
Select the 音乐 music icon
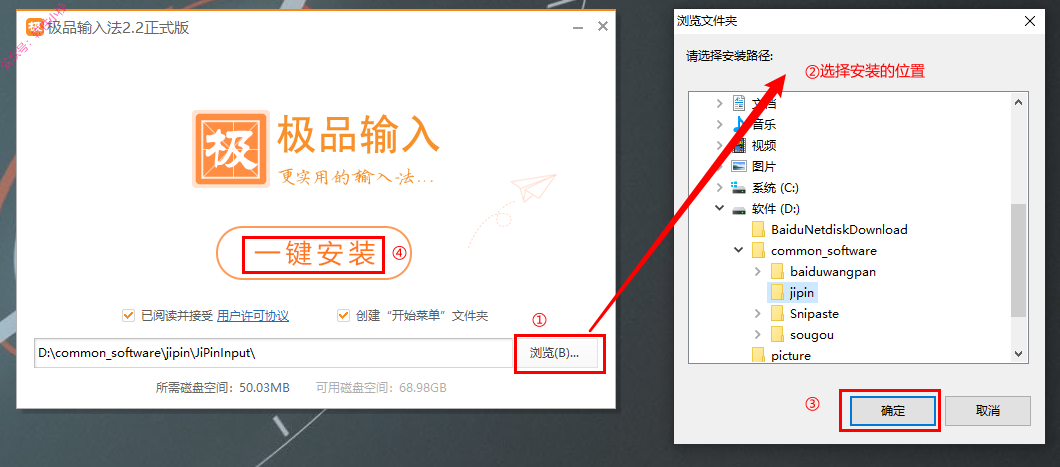pos(740,124)
